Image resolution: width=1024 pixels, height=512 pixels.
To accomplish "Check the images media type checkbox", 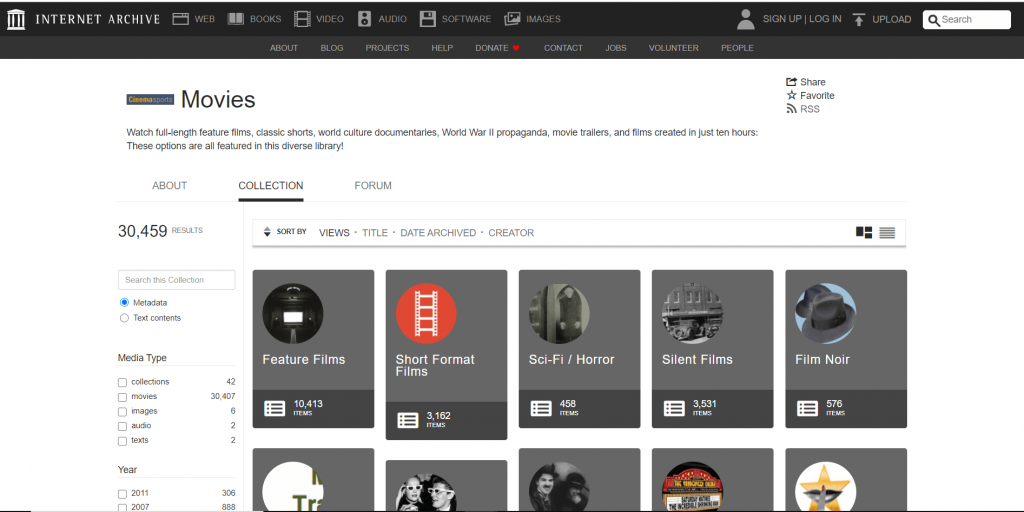I will click(x=122, y=412).
